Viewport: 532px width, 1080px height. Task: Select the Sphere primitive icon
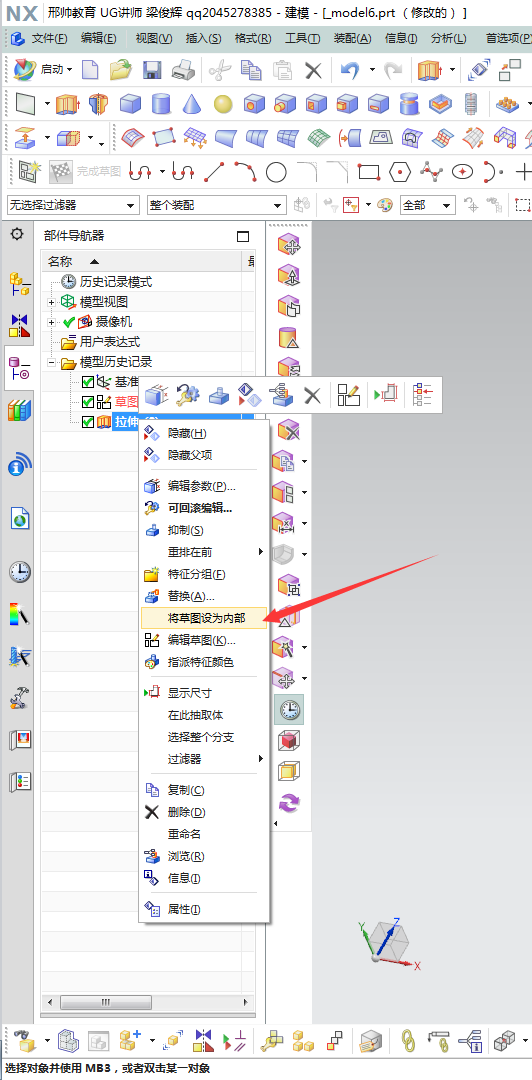click(x=223, y=104)
